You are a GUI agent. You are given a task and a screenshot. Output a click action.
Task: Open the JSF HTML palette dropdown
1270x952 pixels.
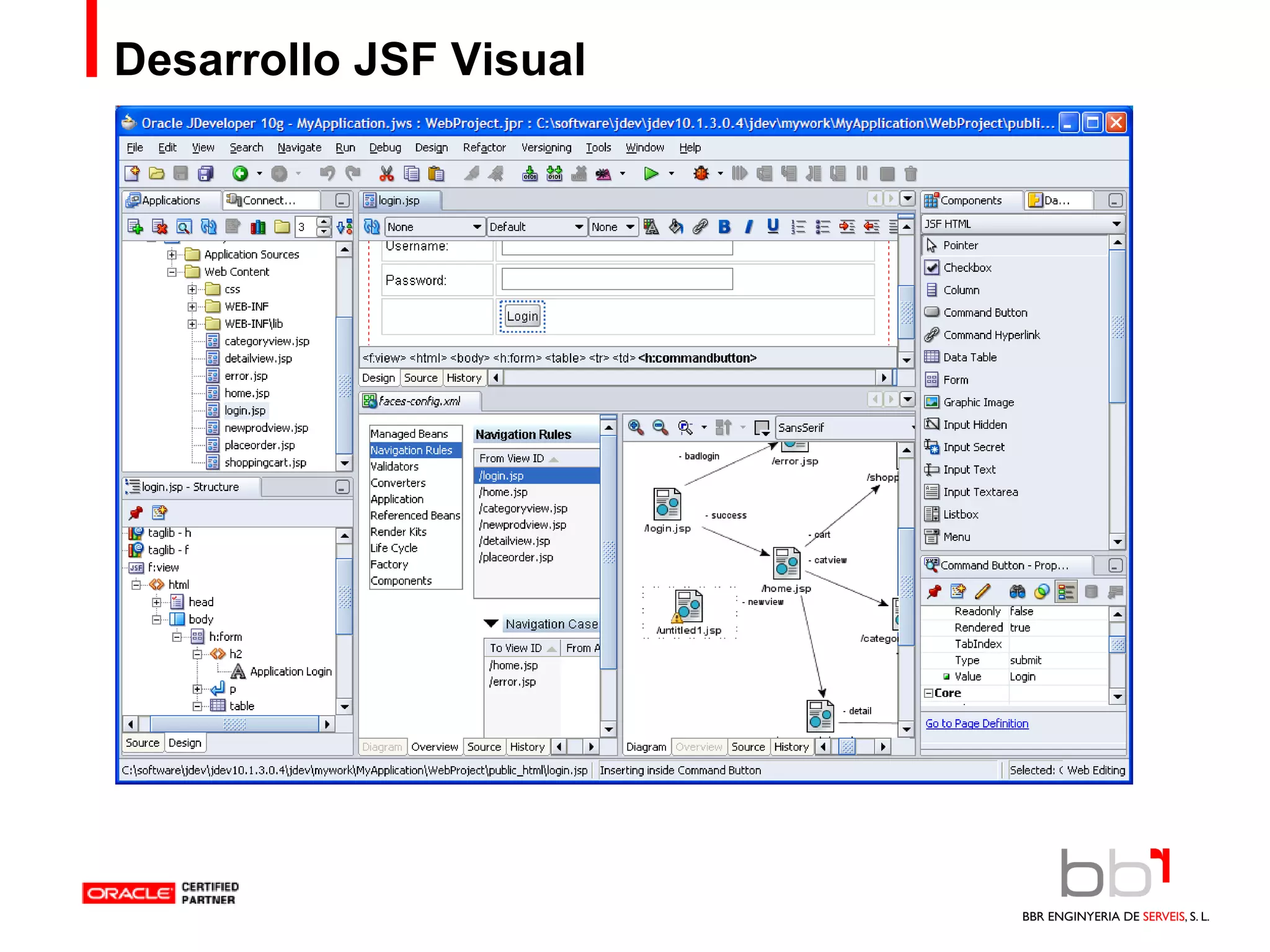[1116, 224]
